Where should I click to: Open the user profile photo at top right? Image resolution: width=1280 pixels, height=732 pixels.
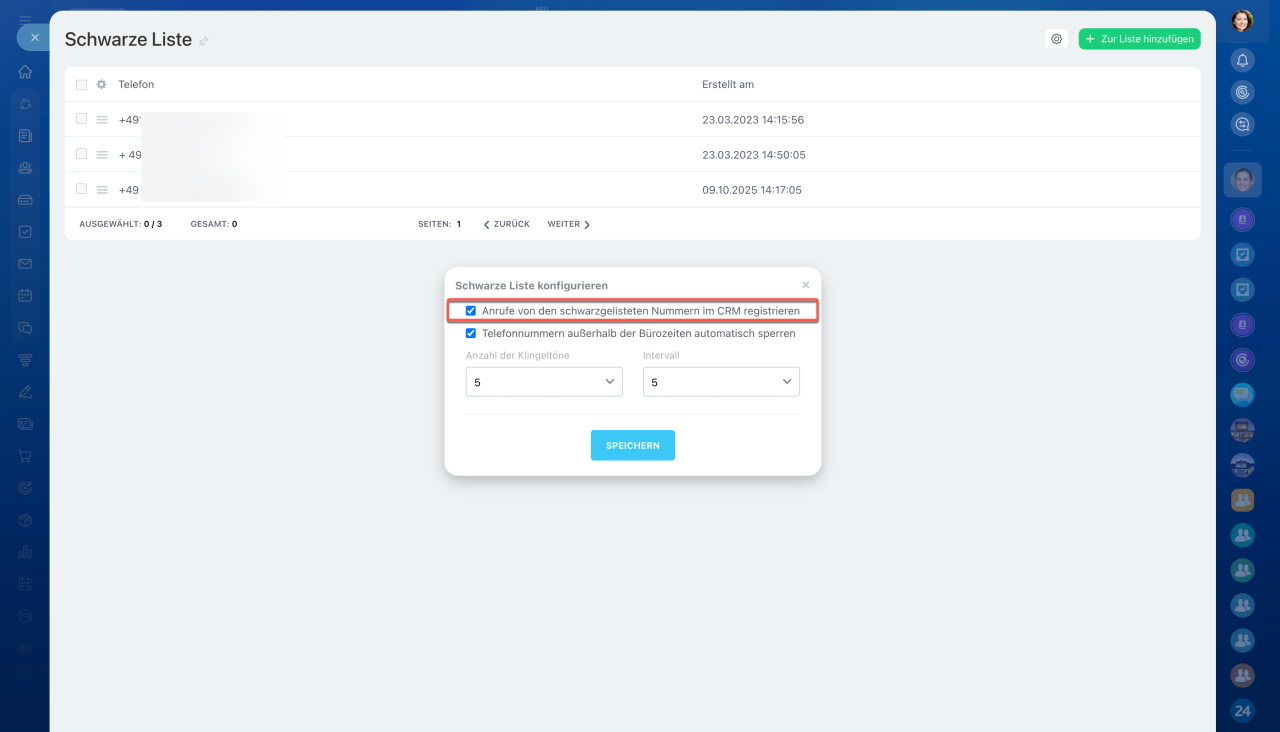click(1242, 21)
